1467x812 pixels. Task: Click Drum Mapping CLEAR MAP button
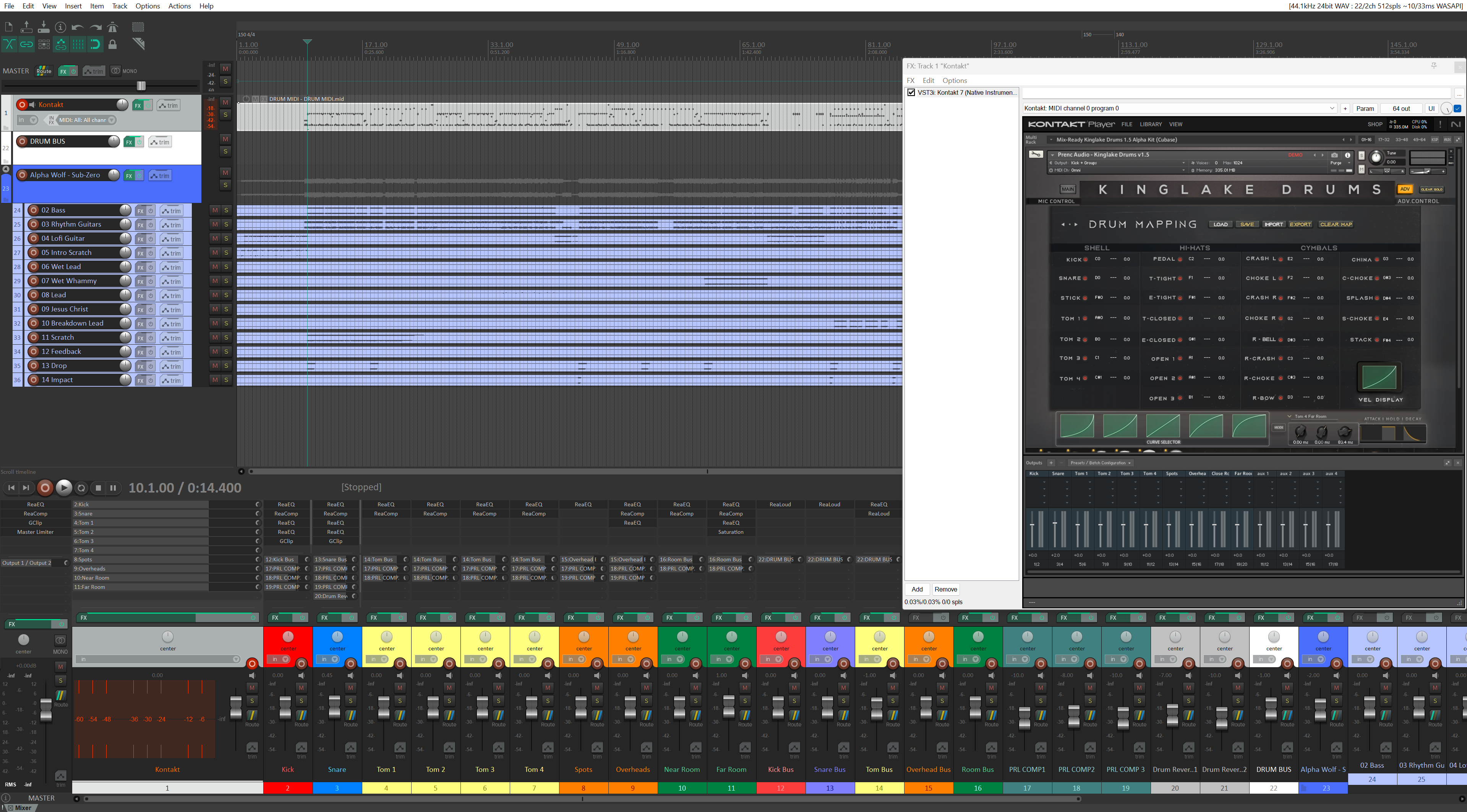[1336, 224]
